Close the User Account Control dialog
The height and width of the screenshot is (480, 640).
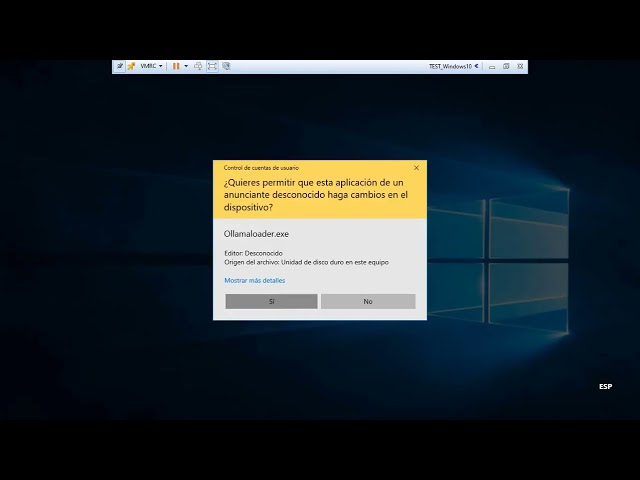416,168
